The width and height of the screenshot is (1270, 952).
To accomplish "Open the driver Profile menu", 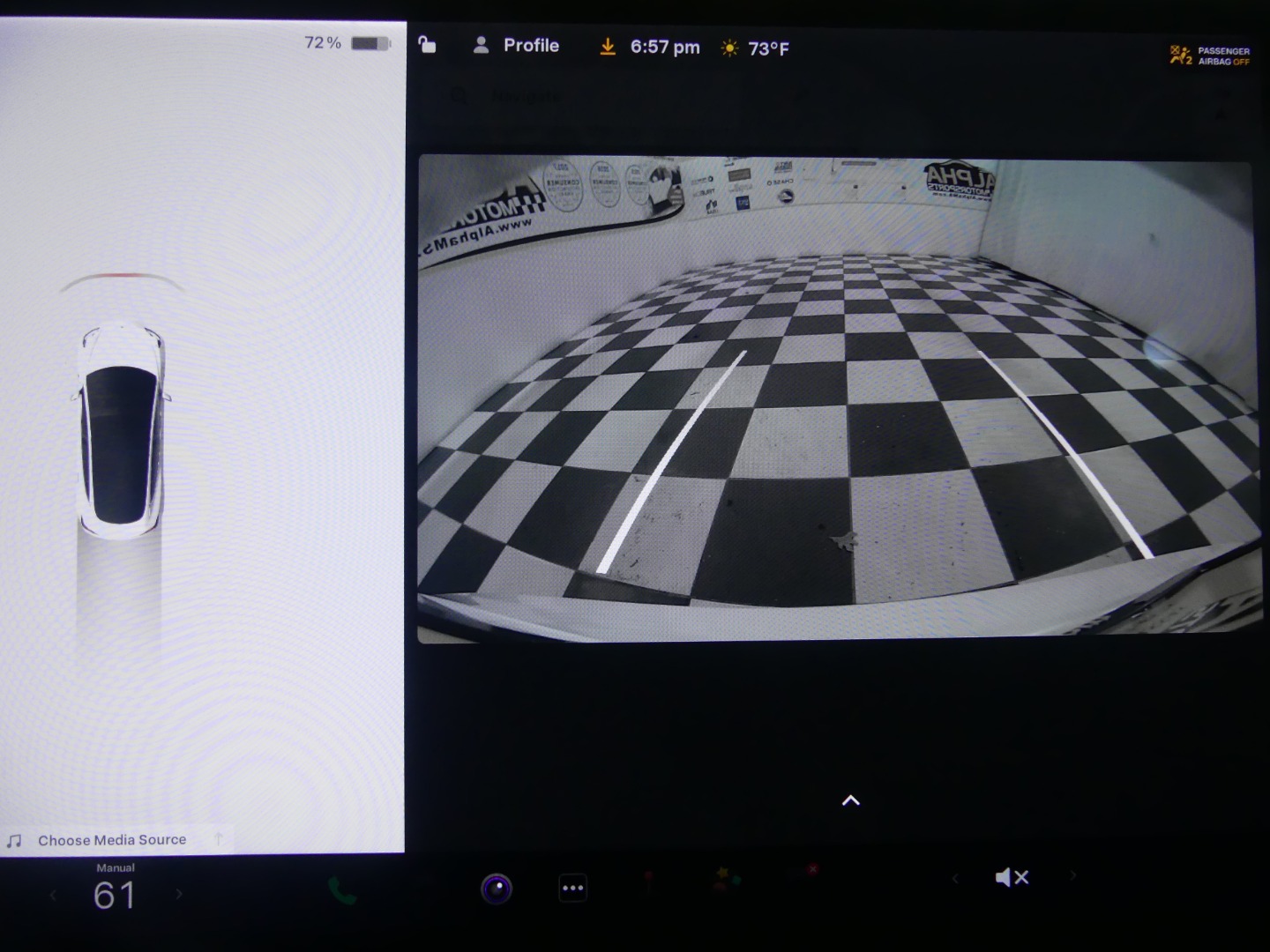I will pos(516,46).
